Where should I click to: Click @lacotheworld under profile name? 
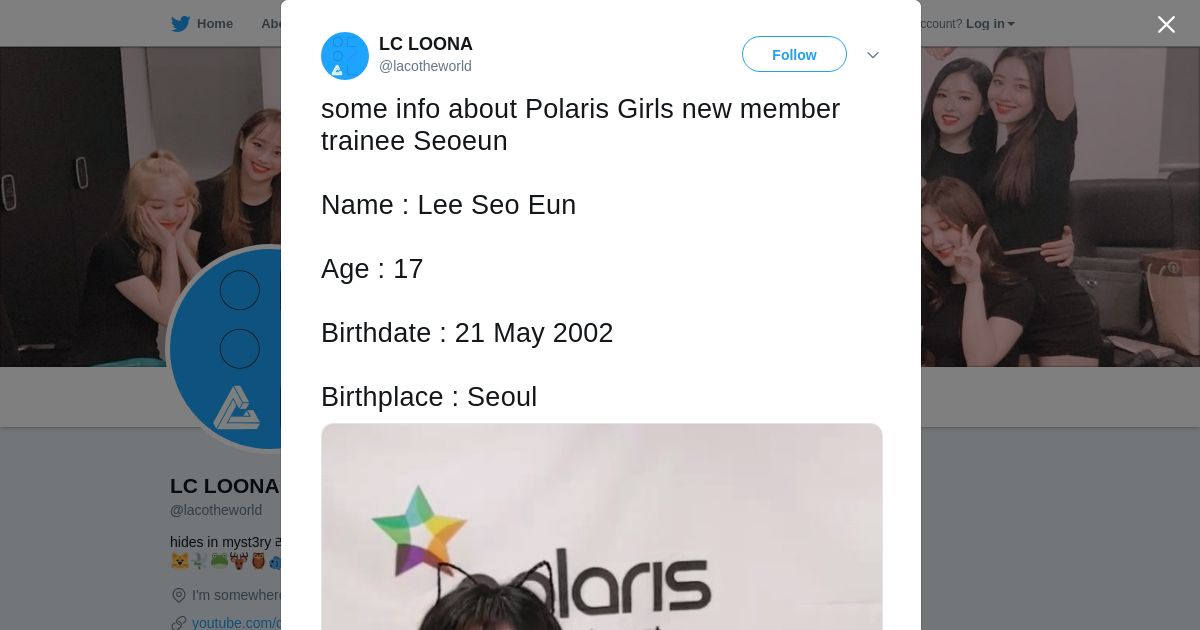(x=216, y=510)
